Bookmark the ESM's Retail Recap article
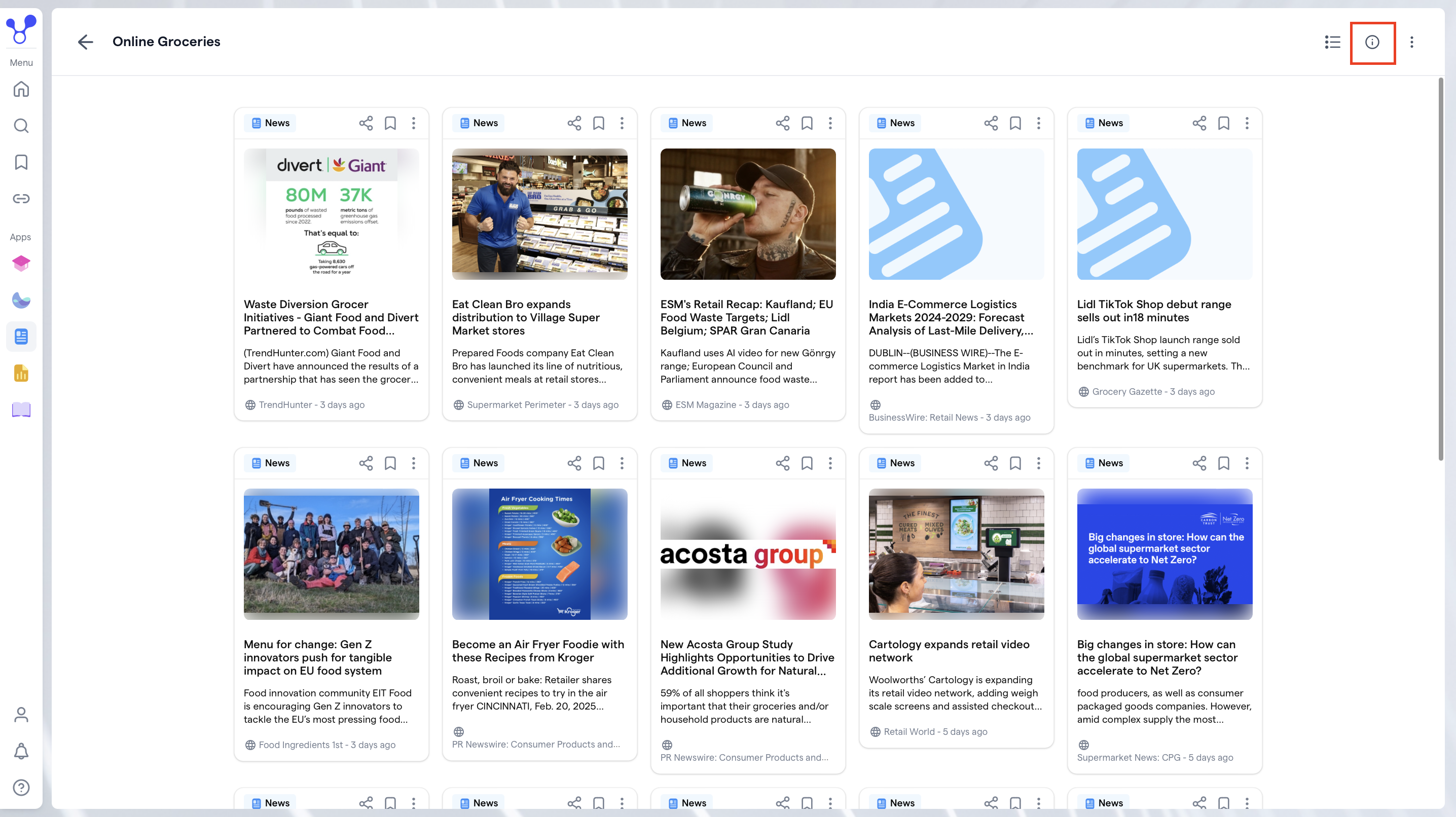1456x817 pixels. (x=807, y=123)
